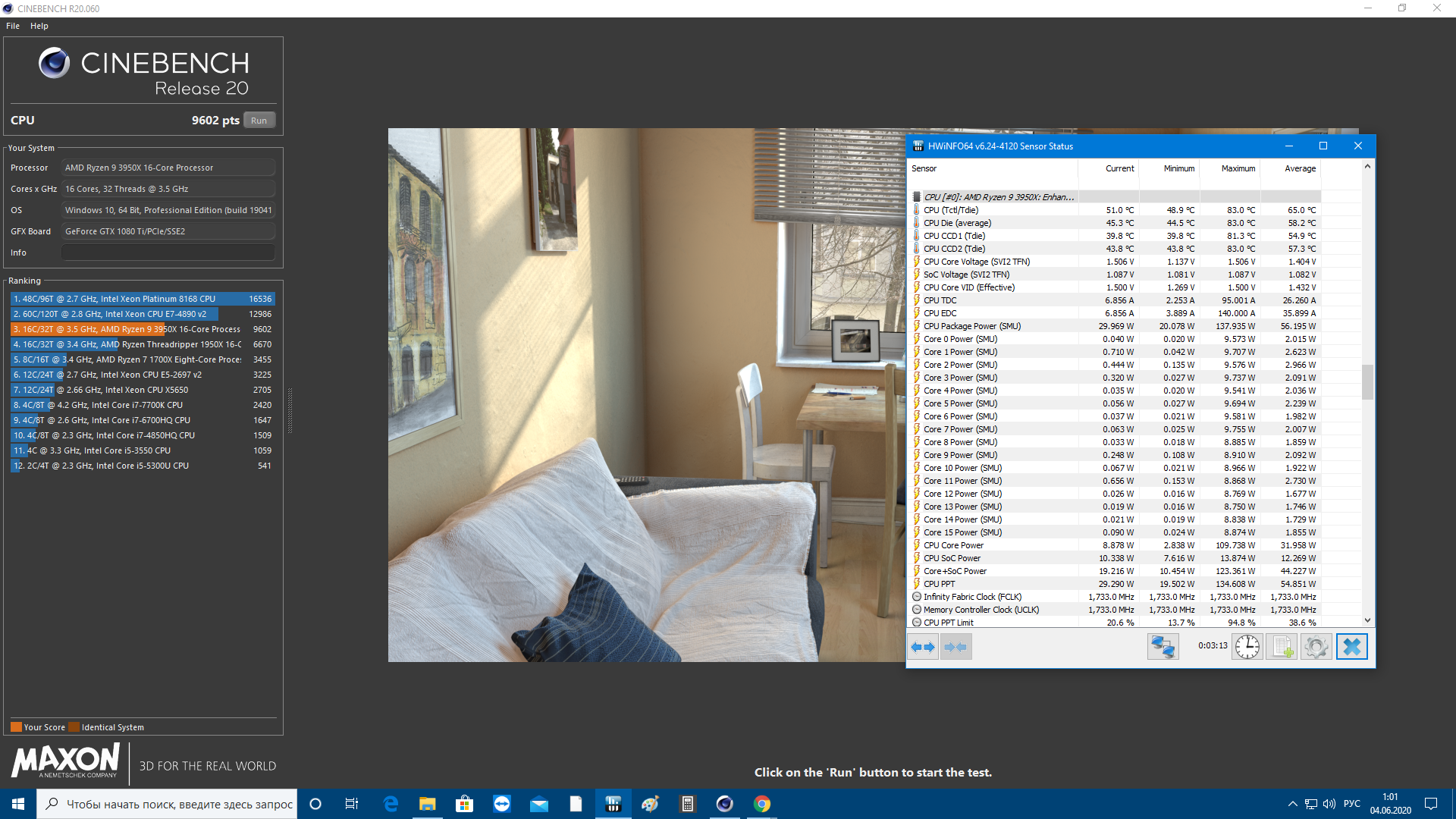Screen dimensions: 1456x819
Task: Open the File menu
Action: coord(13,26)
